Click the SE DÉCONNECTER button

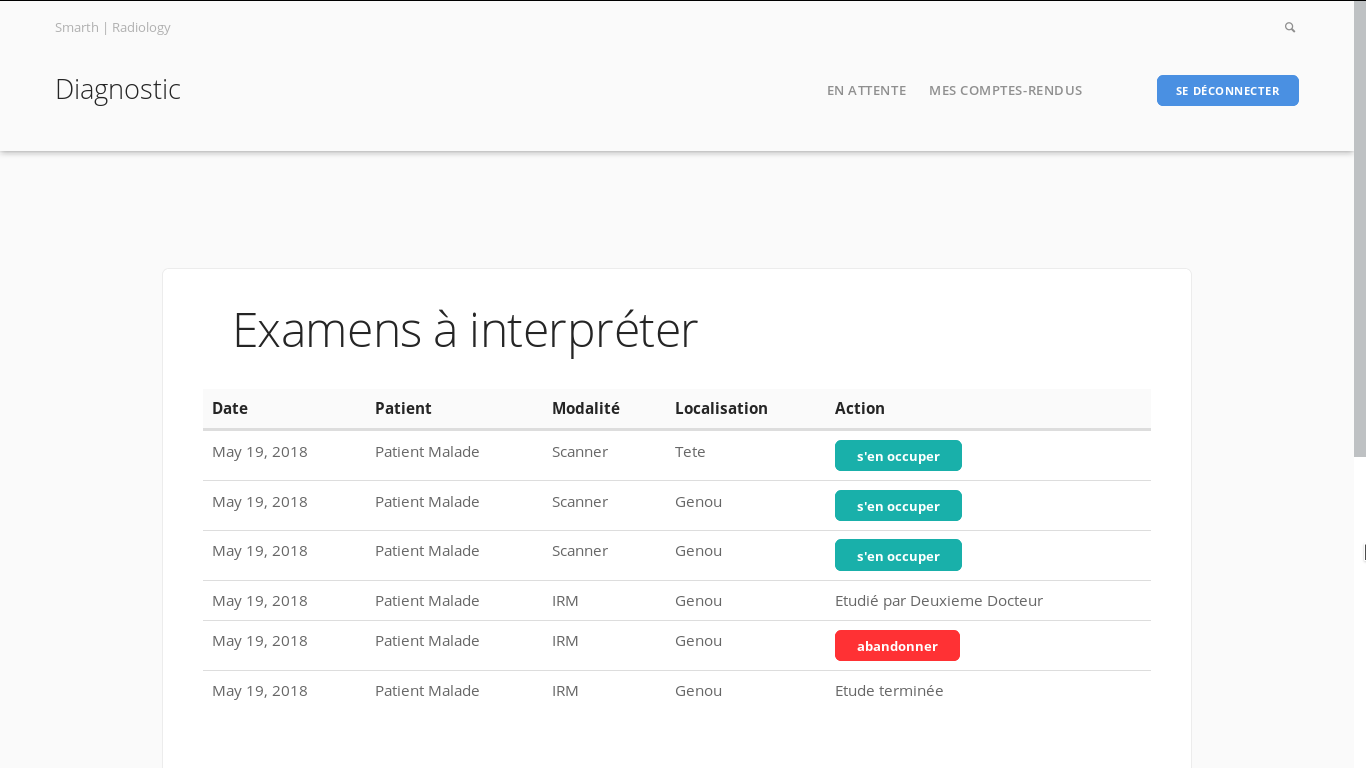click(x=1227, y=91)
